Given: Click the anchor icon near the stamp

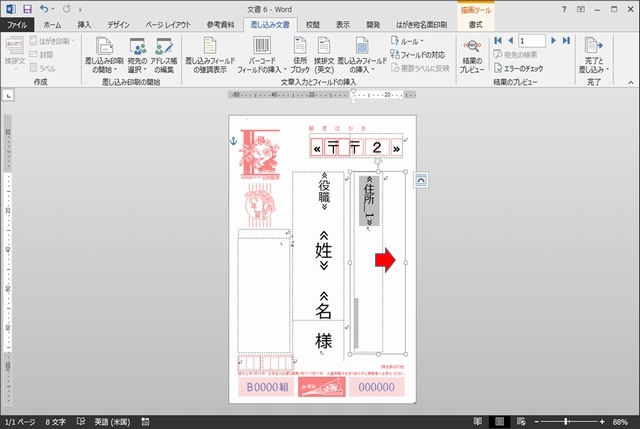Looking at the screenshot, I should (233, 141).
